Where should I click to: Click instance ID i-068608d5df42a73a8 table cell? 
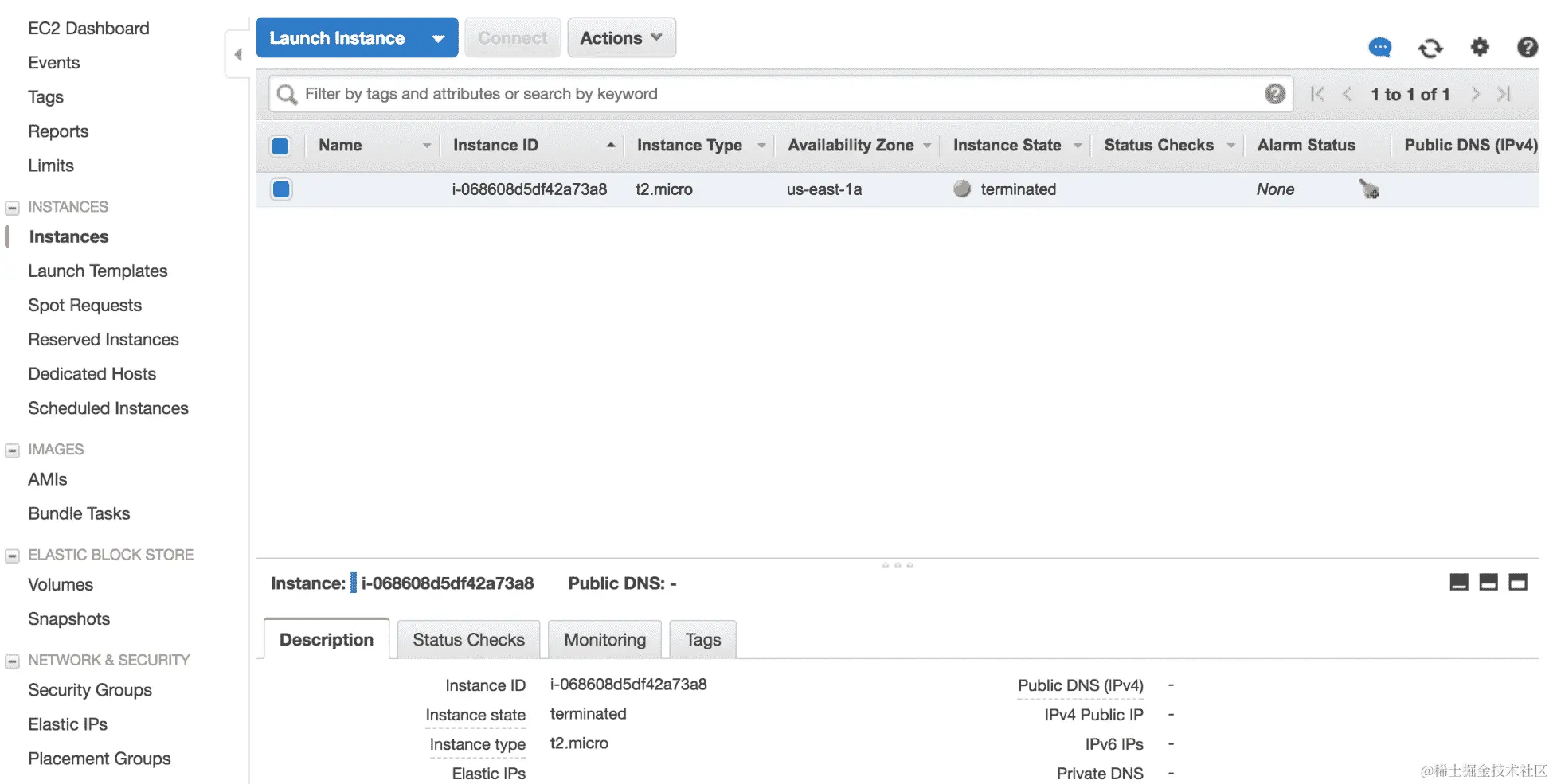click(530, 189)
